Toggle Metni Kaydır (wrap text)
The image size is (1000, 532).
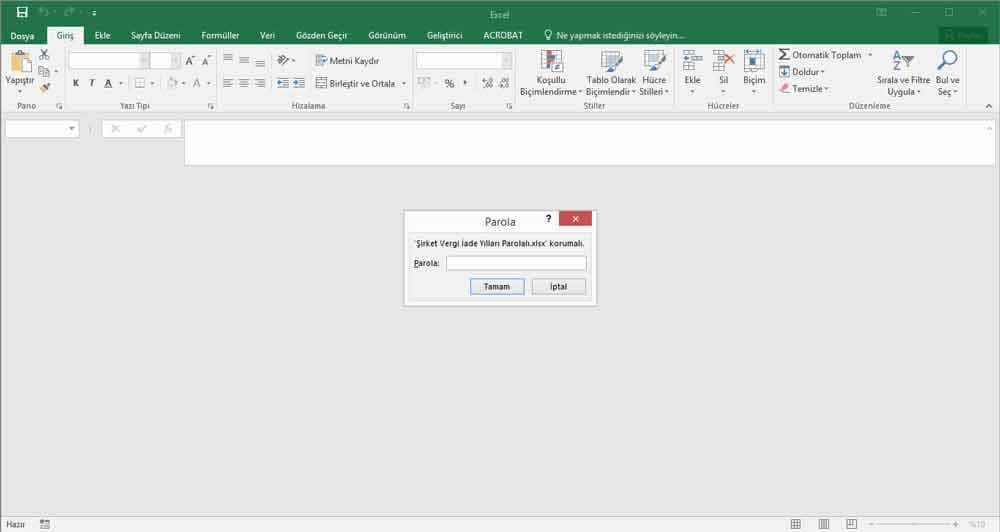click(348, 61)
